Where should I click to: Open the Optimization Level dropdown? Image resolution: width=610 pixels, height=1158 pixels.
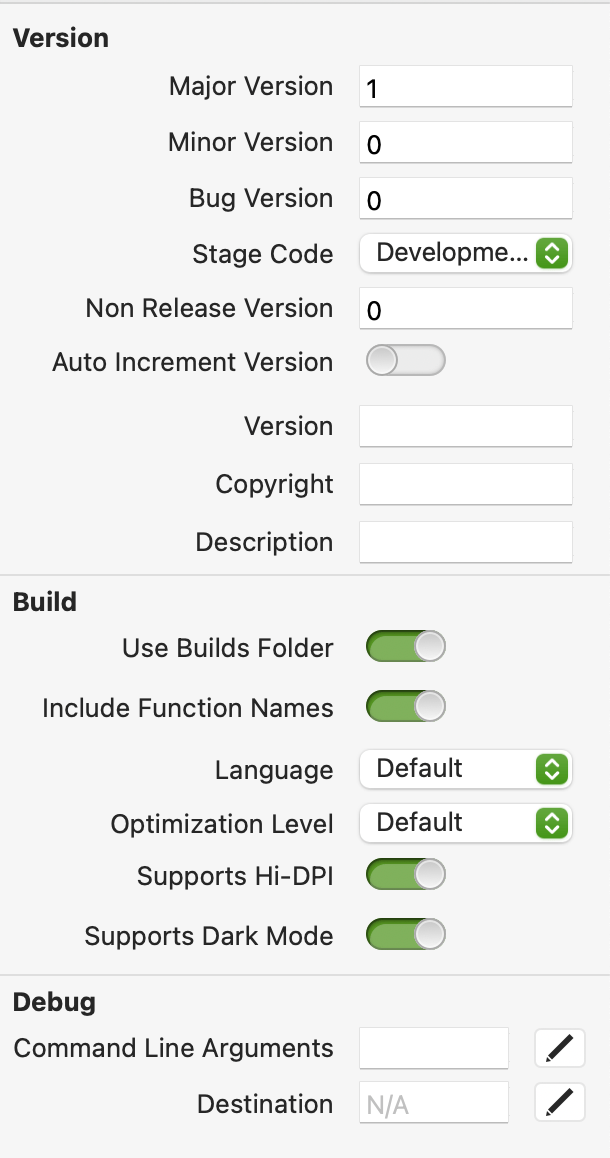coord(465,822)
